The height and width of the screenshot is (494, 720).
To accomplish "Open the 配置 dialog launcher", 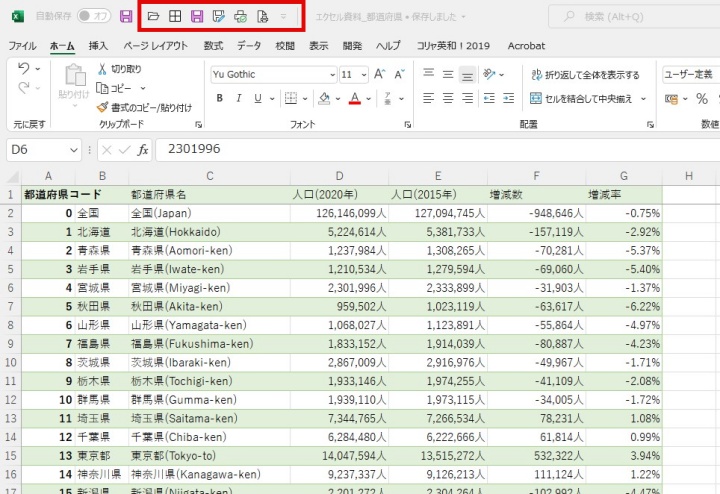I will coord(650,124).
